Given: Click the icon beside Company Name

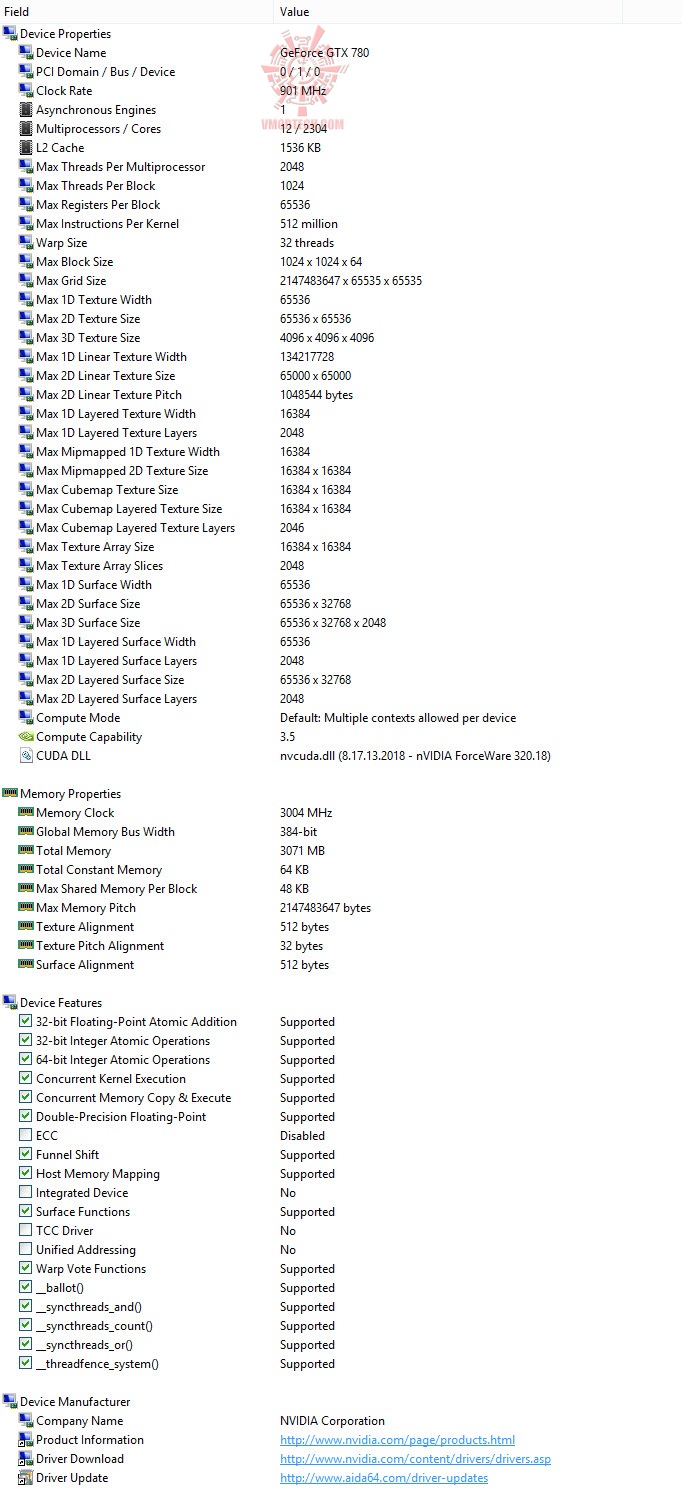Looking at the screenshot, I should (26, 1421).
